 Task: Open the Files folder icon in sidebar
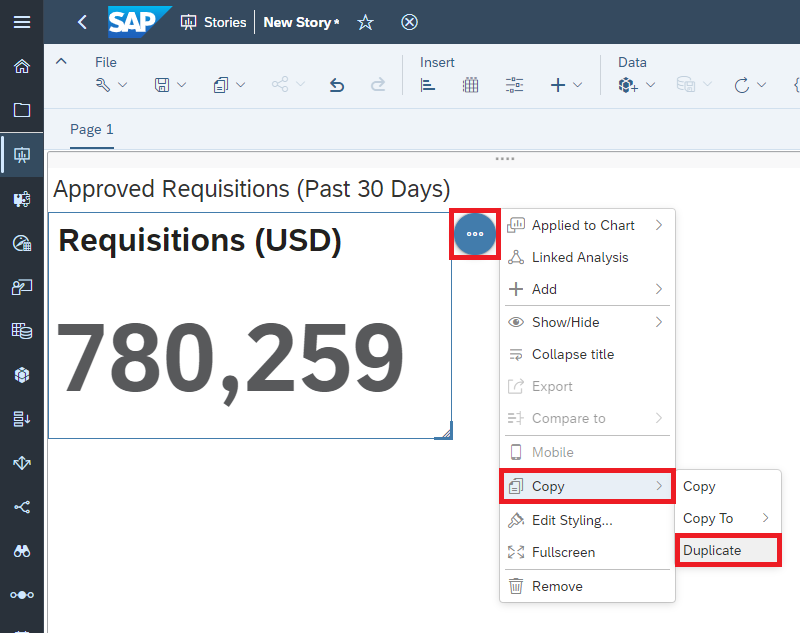pyautogui.click(x=21, y=110)
